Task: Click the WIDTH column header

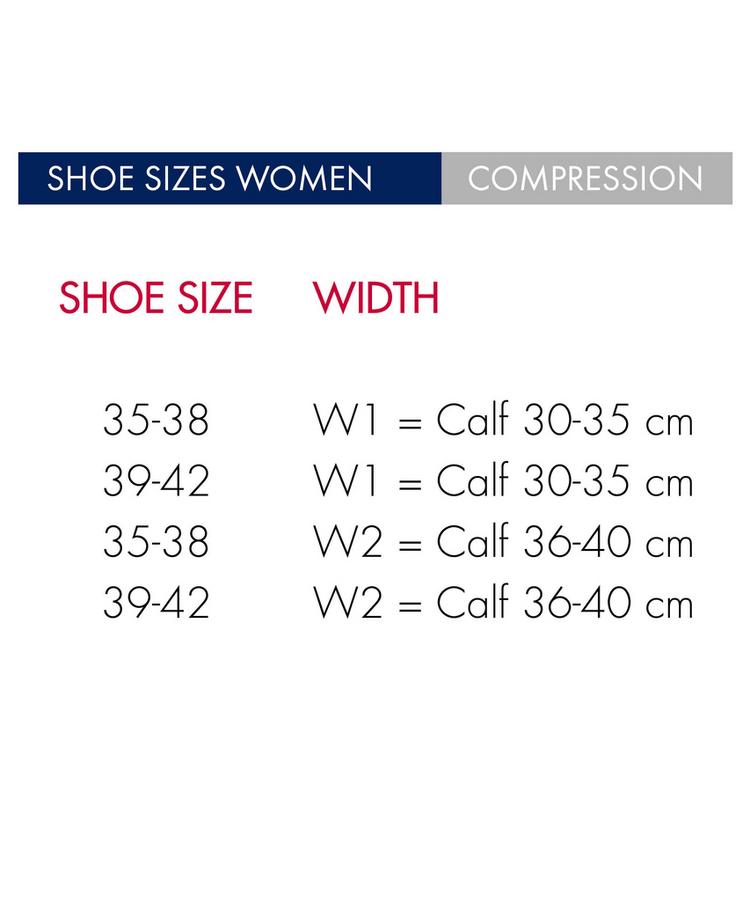Action: (376, 298)
